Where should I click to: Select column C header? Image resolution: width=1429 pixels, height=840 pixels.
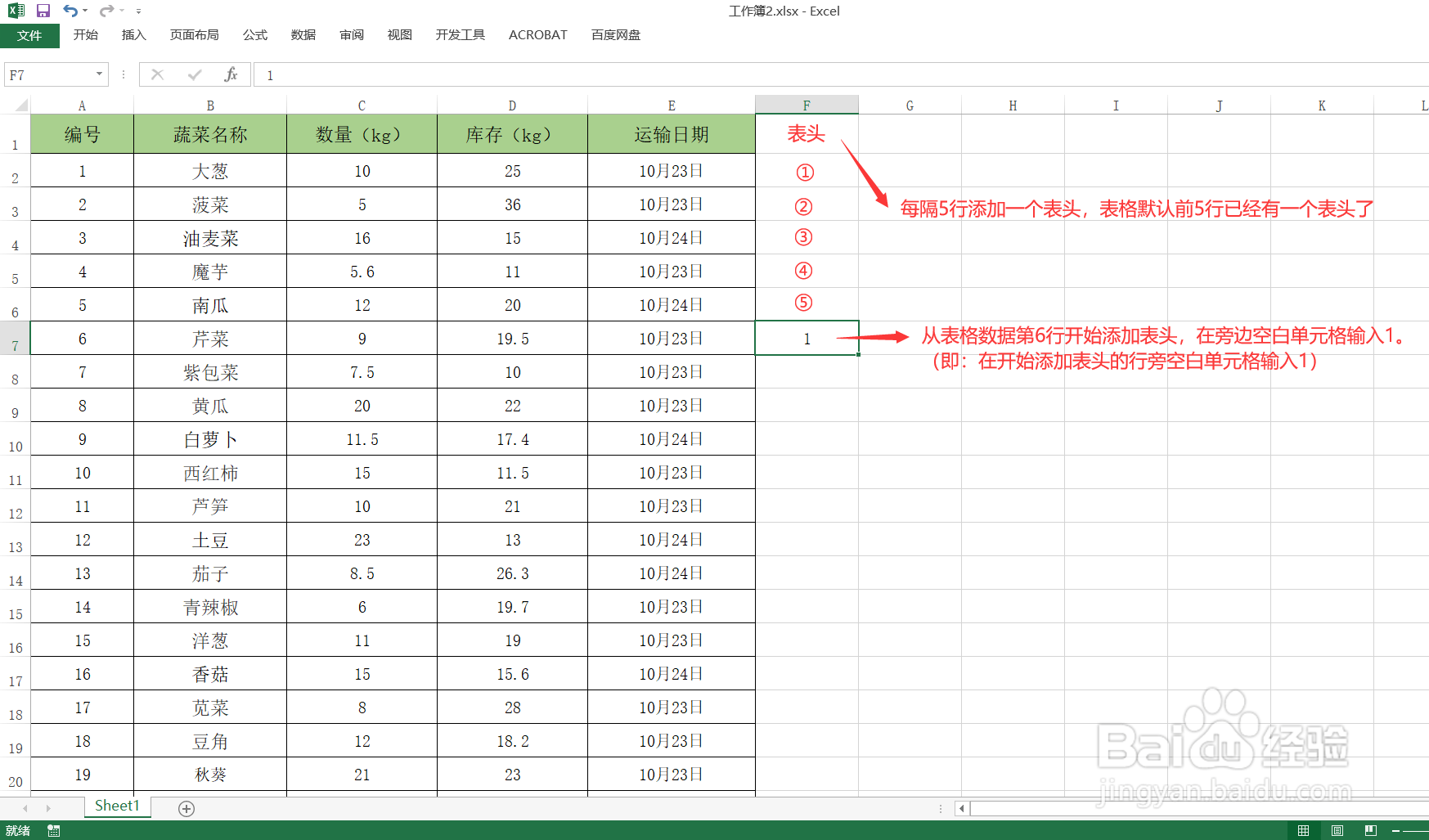click(362, 105)
